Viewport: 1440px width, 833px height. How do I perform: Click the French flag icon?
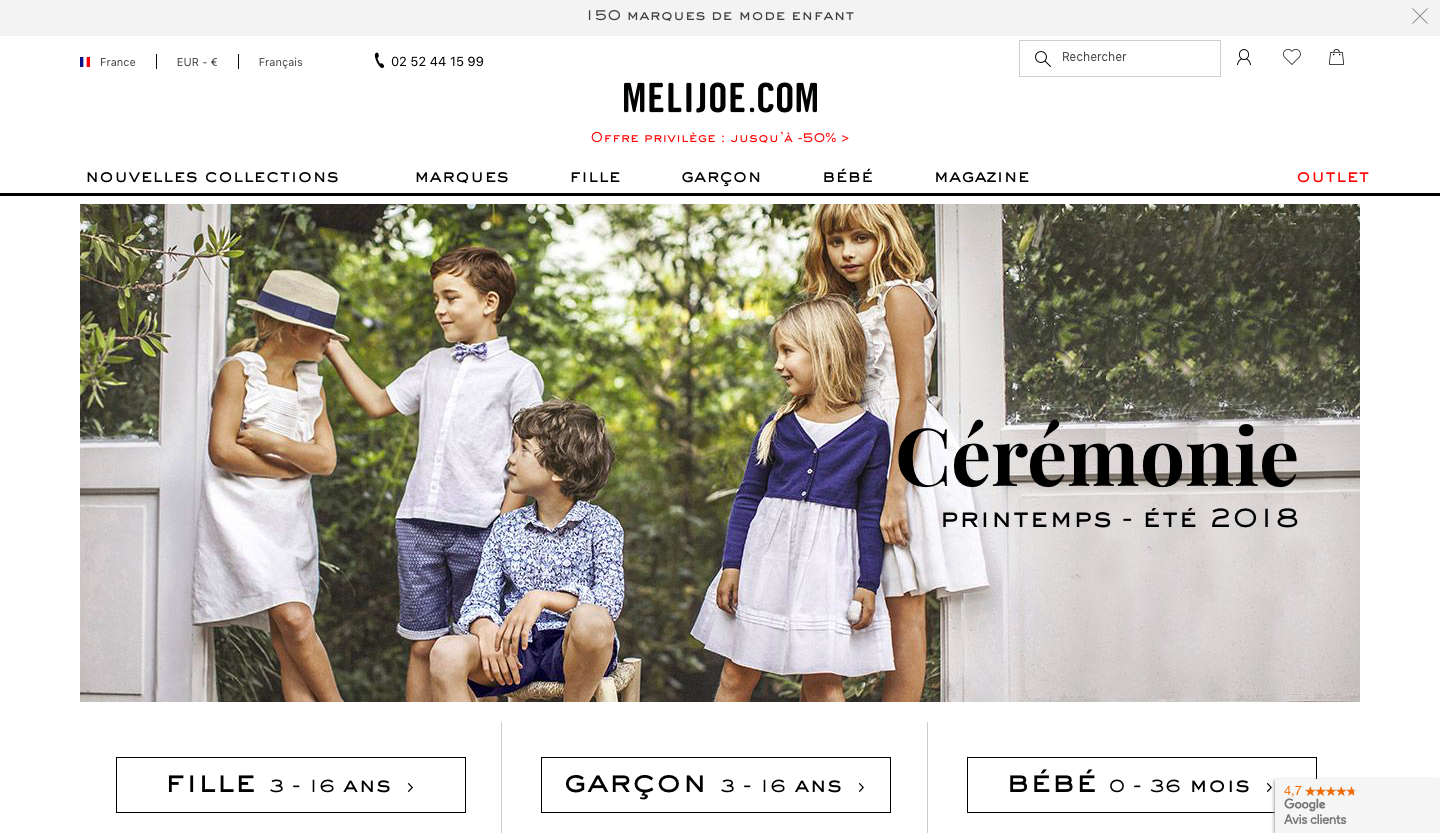tap(85, 62)
